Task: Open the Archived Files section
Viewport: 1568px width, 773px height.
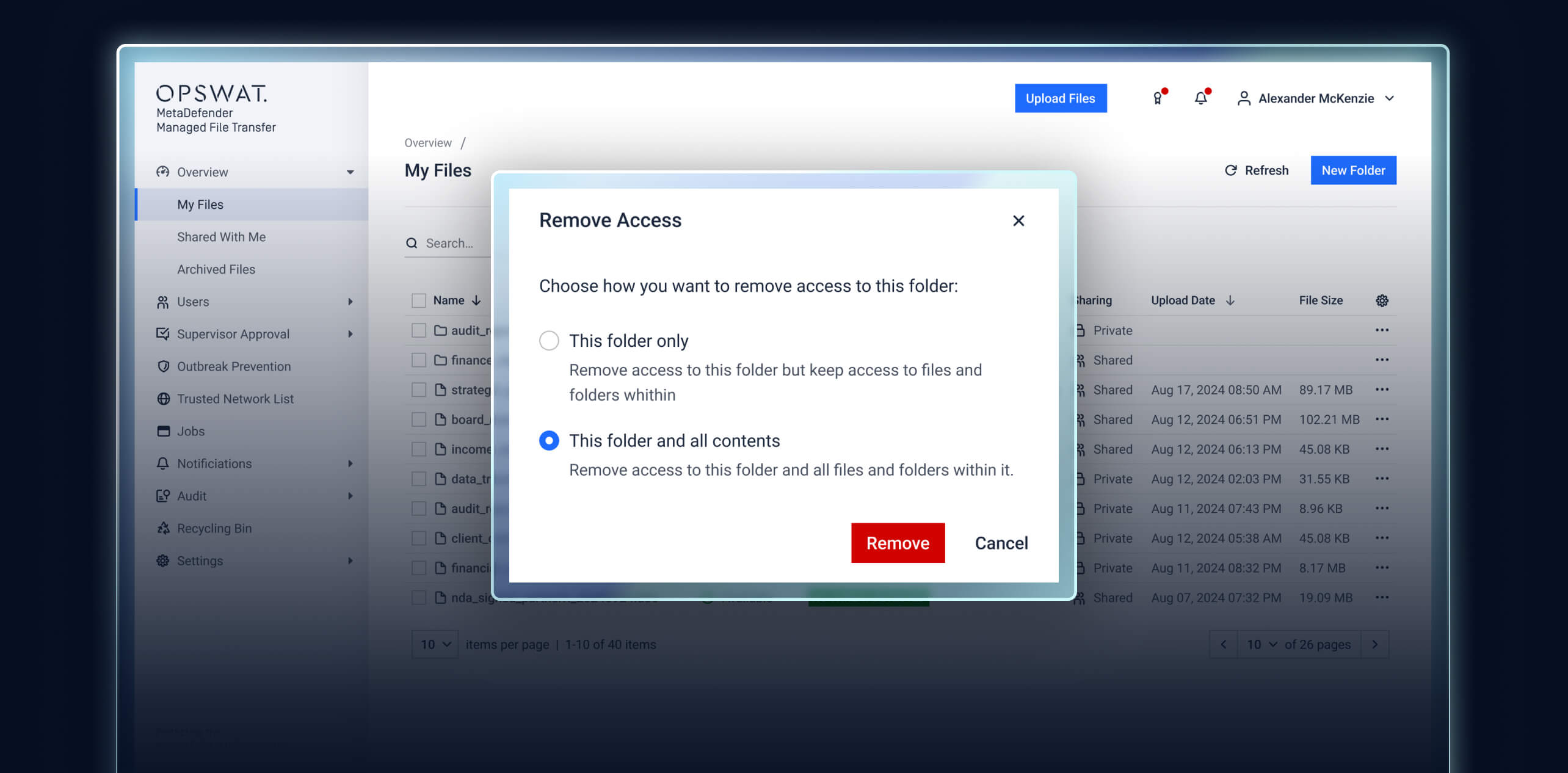Action: [216, 269]
